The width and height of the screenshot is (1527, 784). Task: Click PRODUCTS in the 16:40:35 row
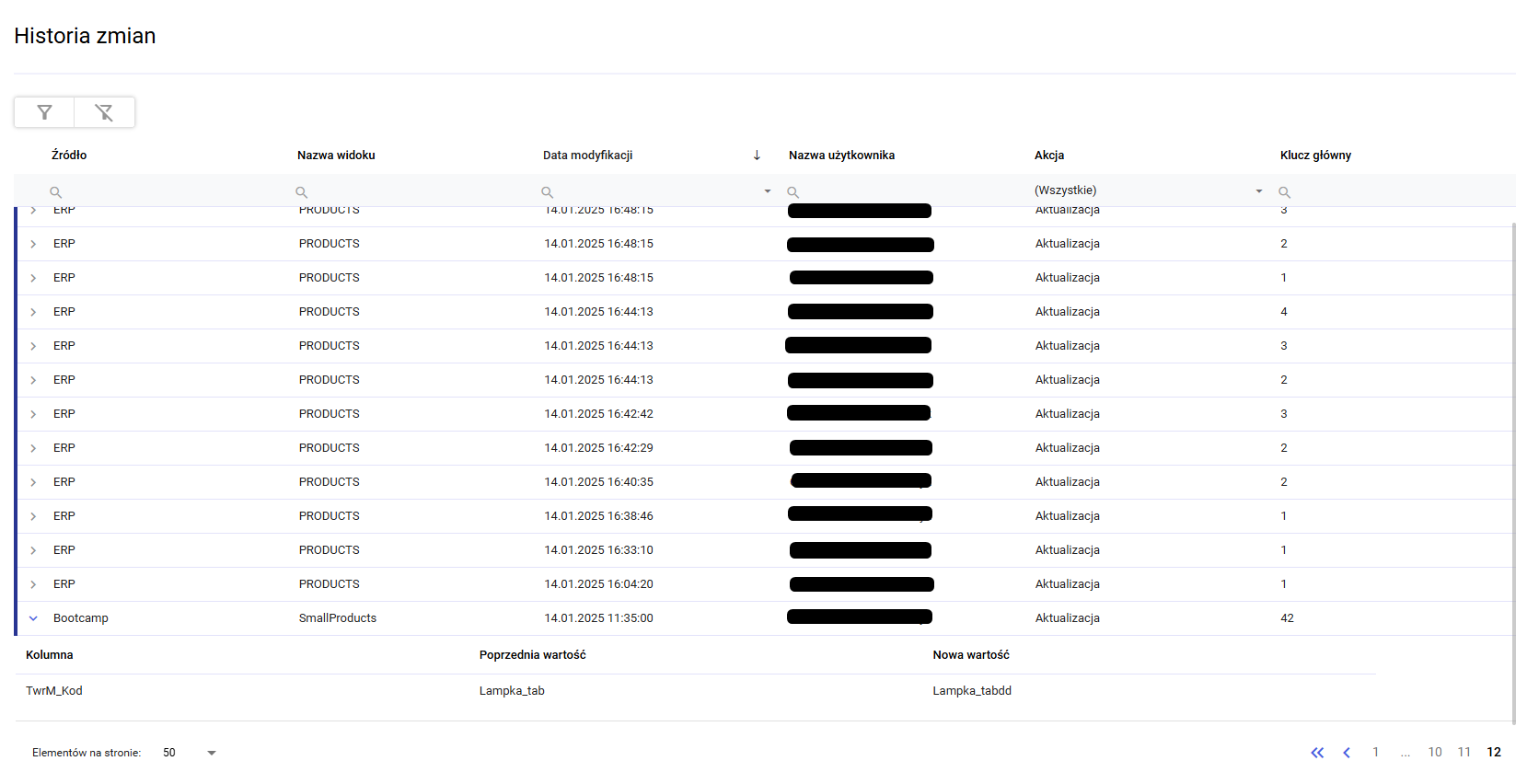[x=330, y=482]
